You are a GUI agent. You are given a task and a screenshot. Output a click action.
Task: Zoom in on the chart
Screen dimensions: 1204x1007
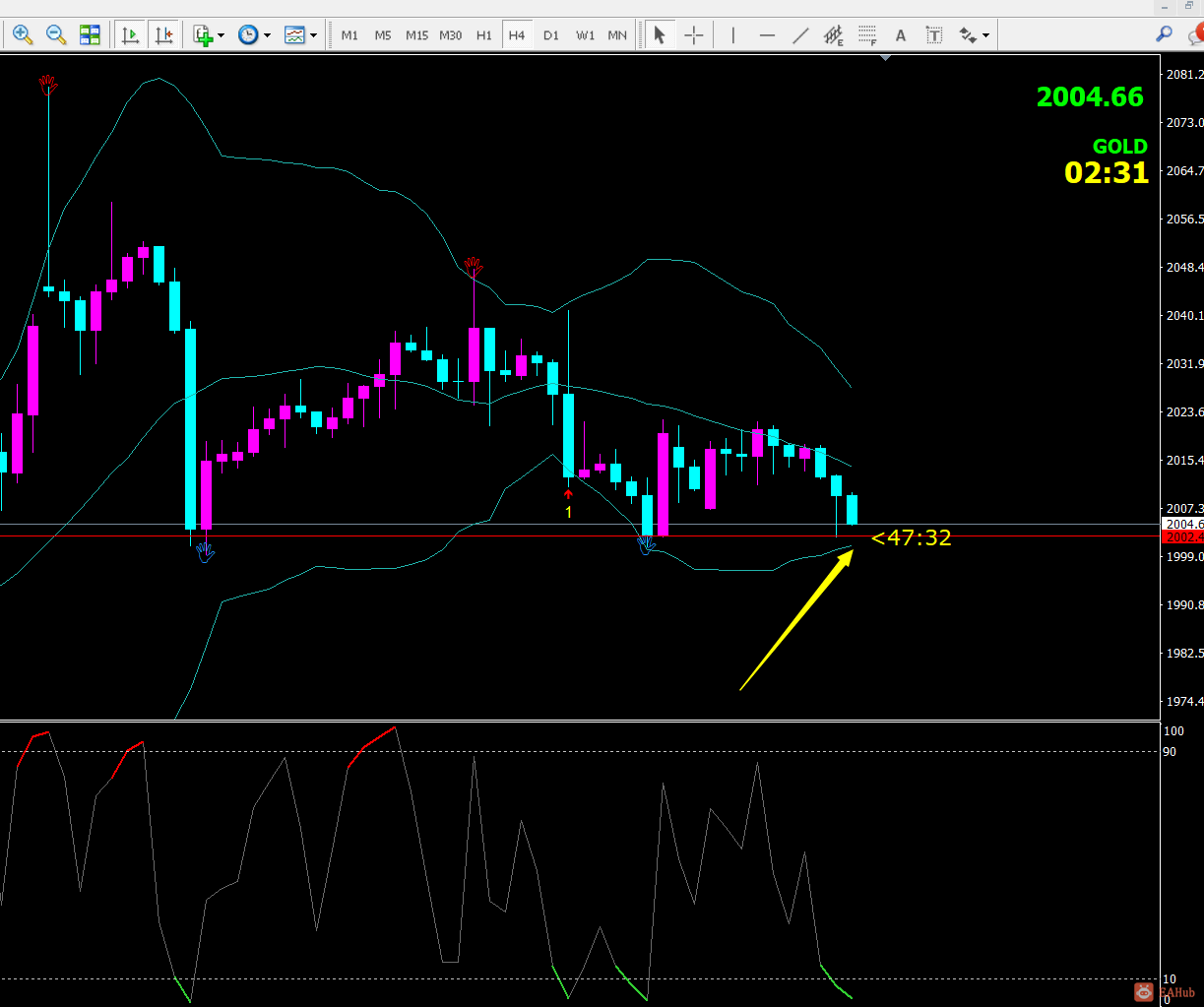(x=23, y=35)
